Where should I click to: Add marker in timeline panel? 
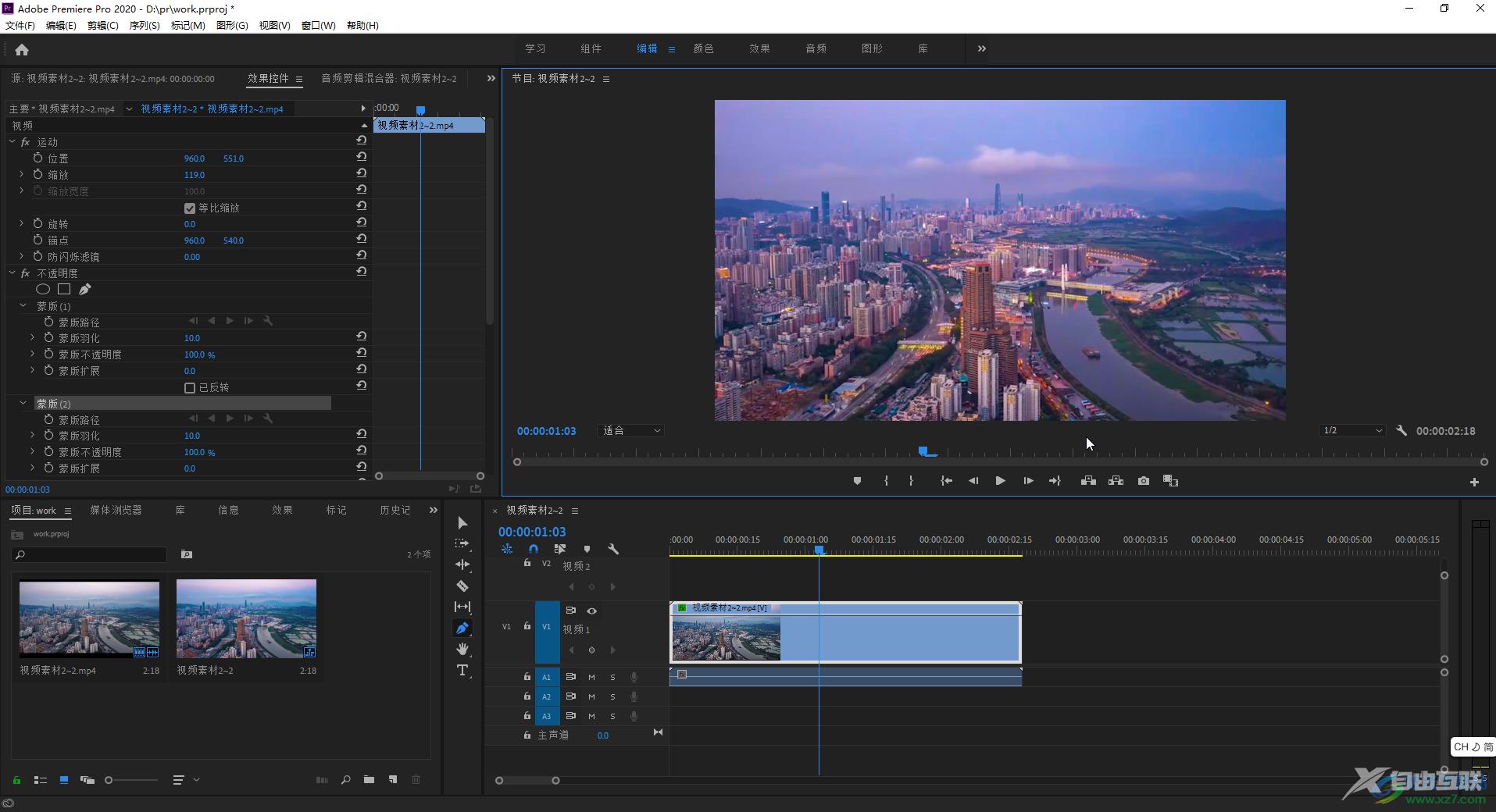pos(587,549)
